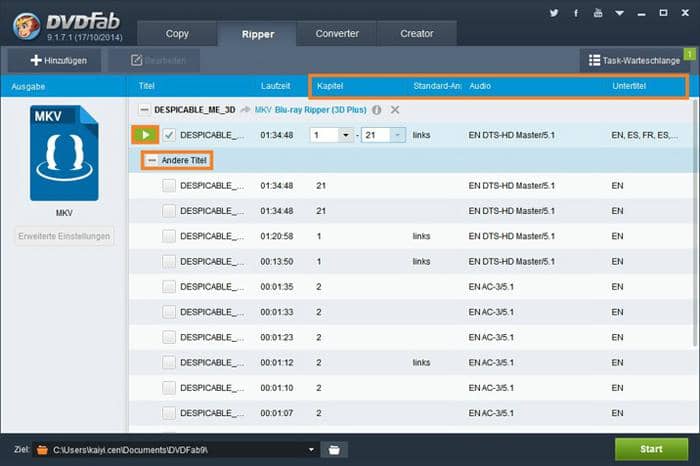700x466 pixels.
Task: Switch to the Converter tab
Action: (337, 33)
